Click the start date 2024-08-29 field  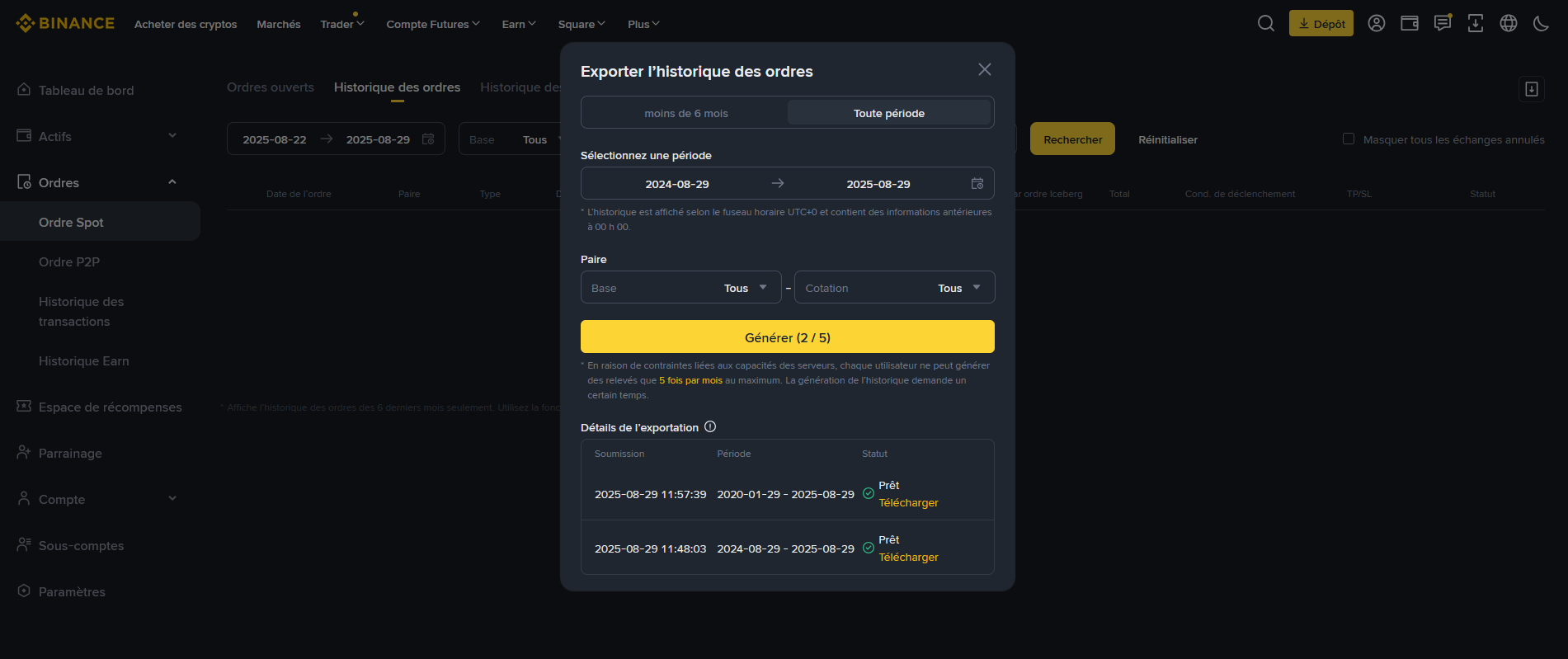[676, 184]
